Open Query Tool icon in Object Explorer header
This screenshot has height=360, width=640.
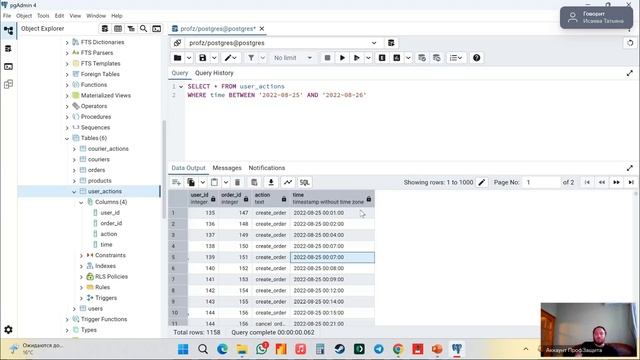(104, 29)
